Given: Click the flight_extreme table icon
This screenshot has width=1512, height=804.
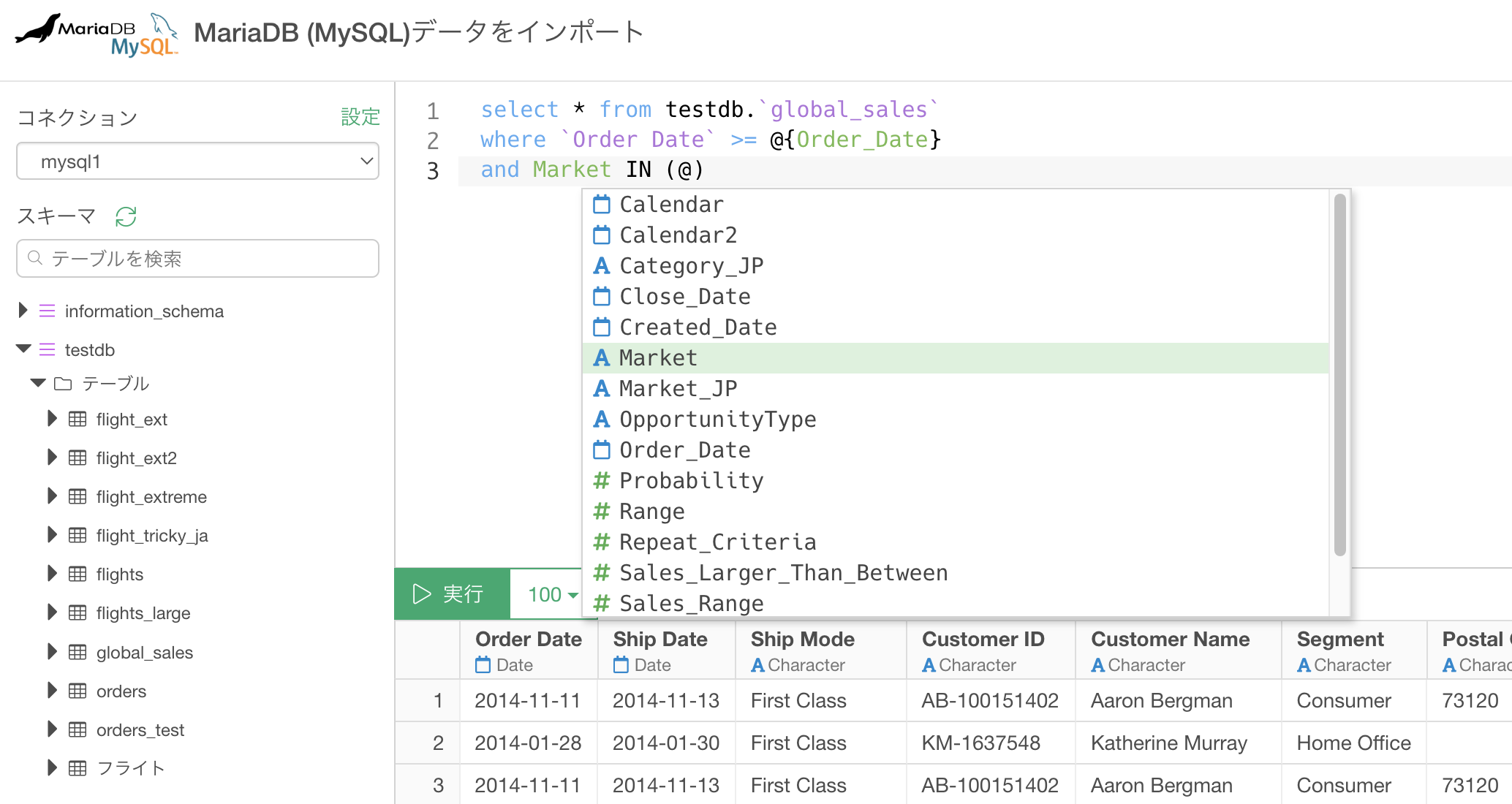Looking at the screenshot, I should pyautogui.click(x=78, y=496).
